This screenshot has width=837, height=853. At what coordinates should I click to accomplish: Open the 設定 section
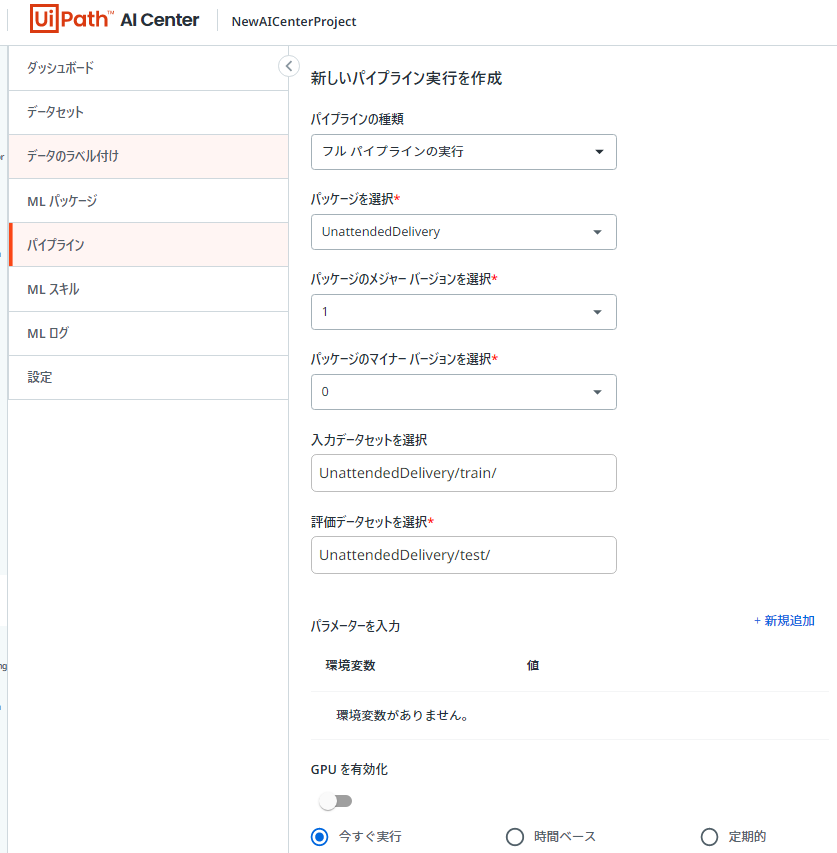coord(41,377)
